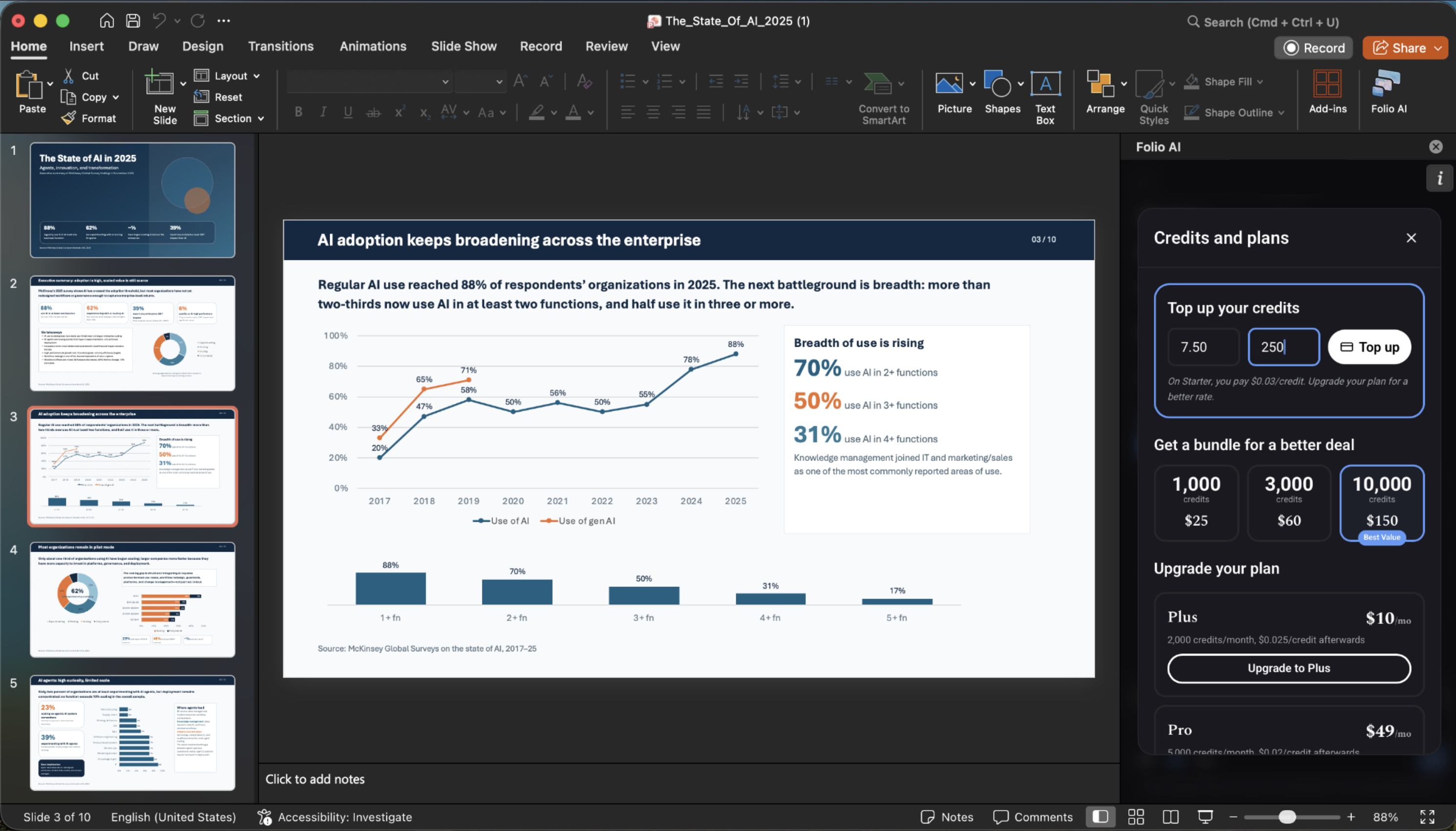This screenshot has width=1456, height=831.
Task: Click Convert to SmartArt
Action: [x=884, y=98]
